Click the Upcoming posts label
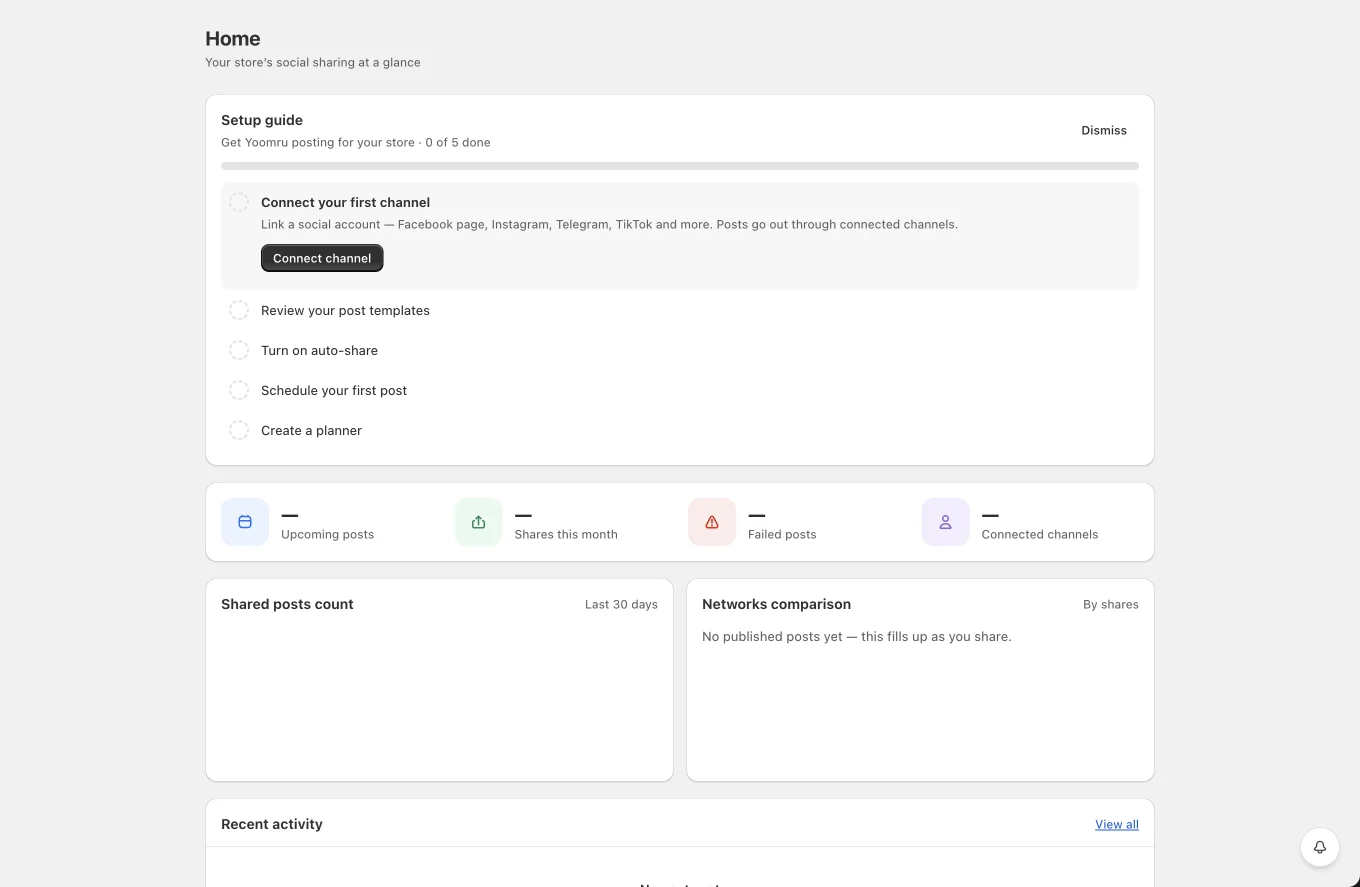This screenshot has height=887, width=1360. pos(327,534)
